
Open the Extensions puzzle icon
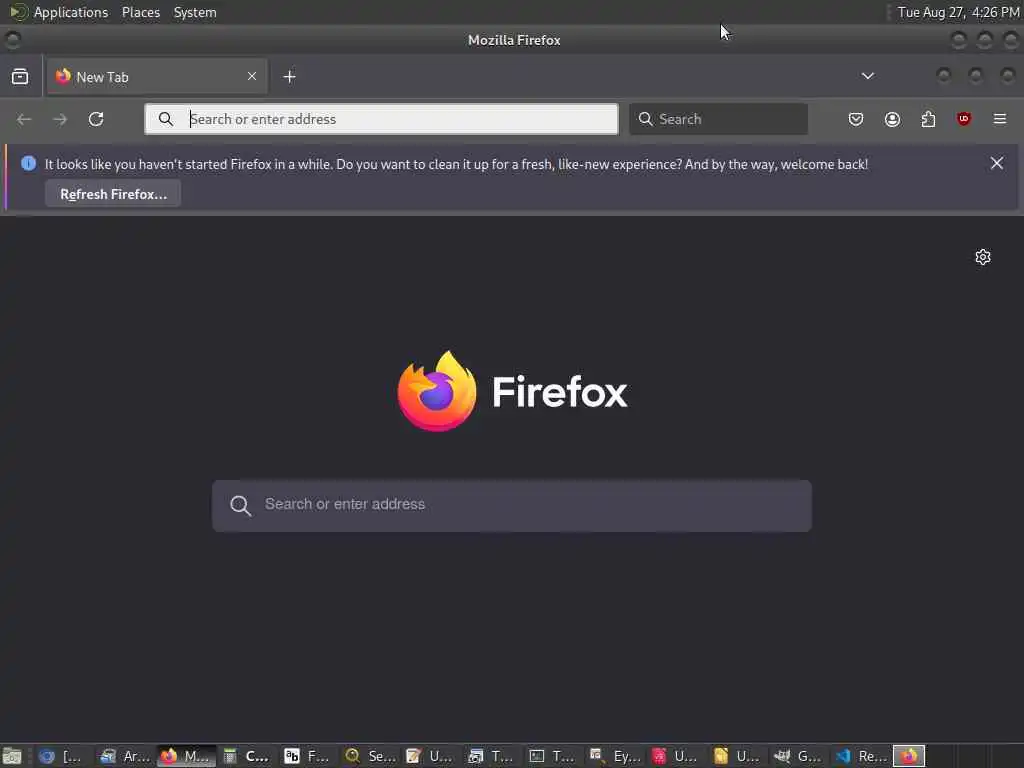928,119
